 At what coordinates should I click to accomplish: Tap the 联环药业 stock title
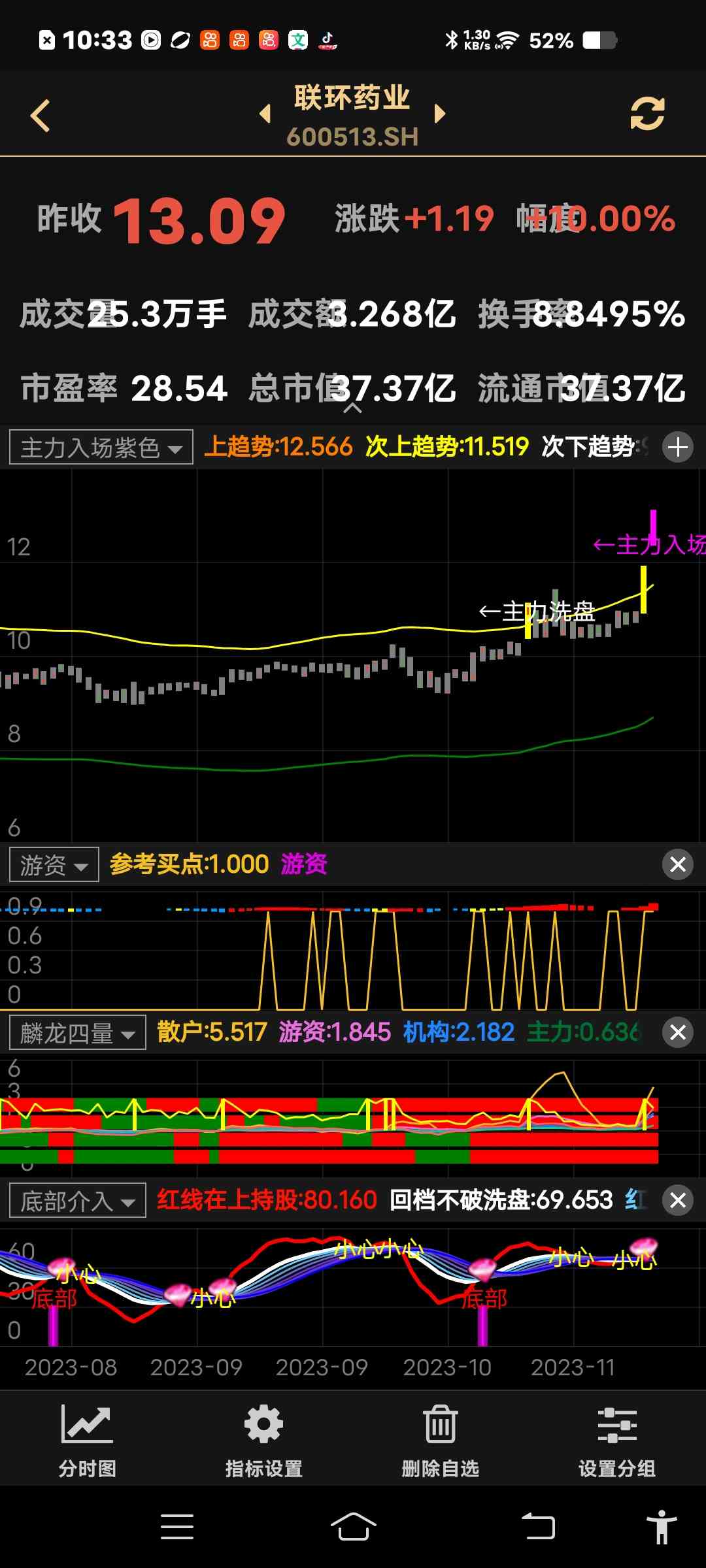pos(352,98)
